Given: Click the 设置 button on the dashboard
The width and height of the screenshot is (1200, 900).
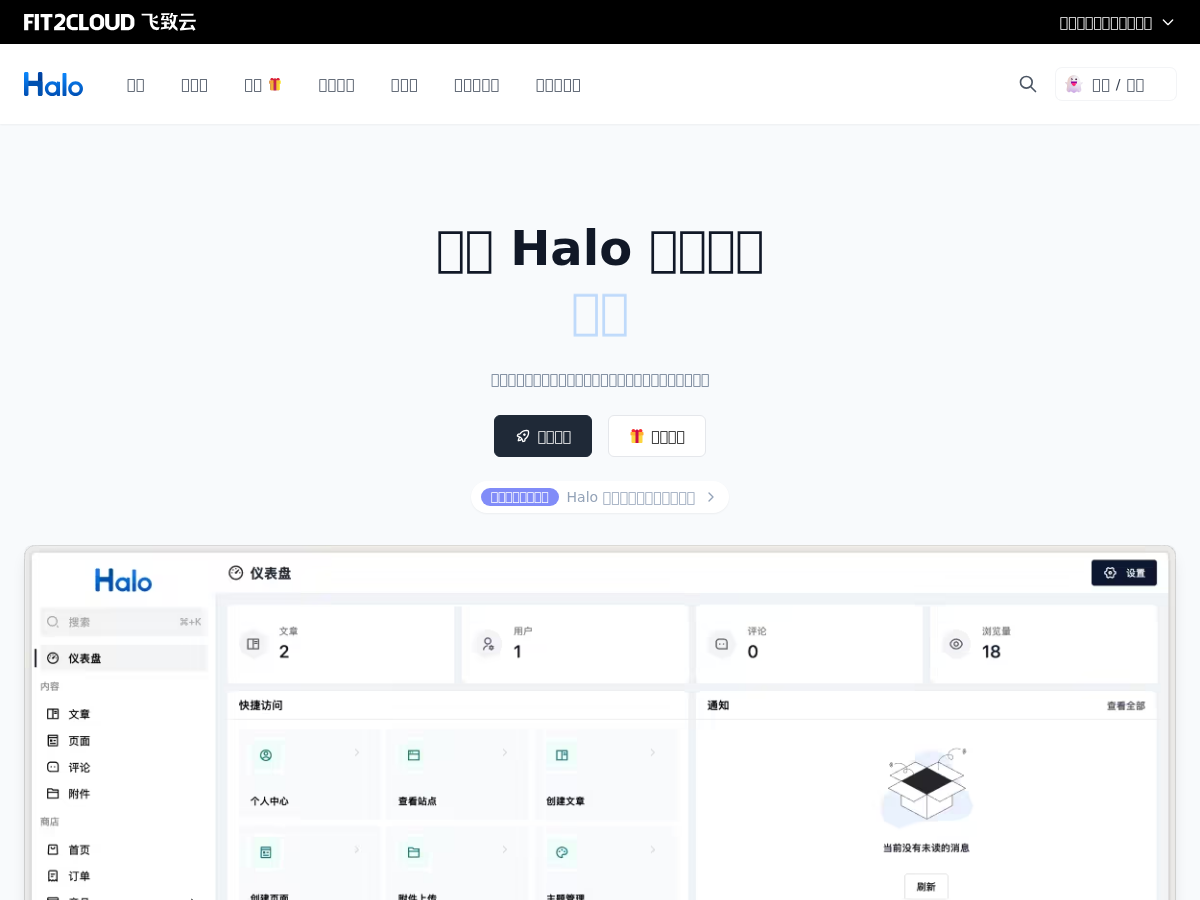Looking at the screenshot, I should click(x=1124, y=573).
